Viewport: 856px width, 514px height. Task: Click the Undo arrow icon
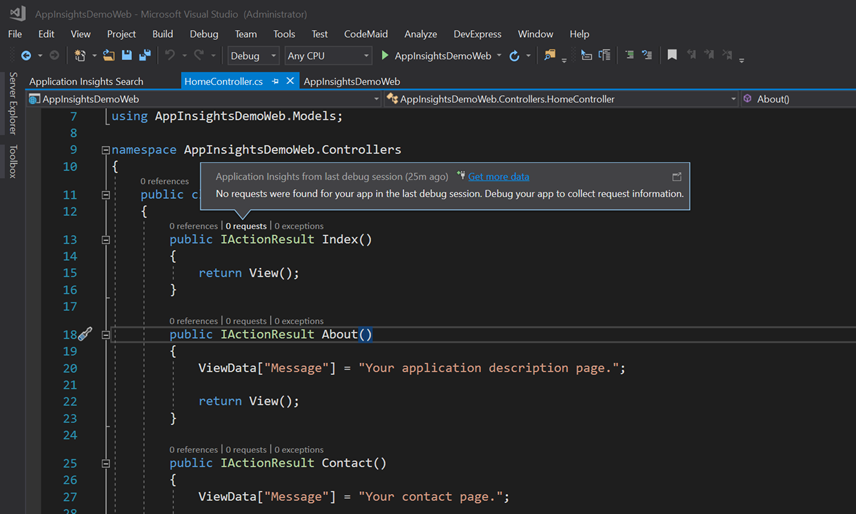click(x=170, y=56)
